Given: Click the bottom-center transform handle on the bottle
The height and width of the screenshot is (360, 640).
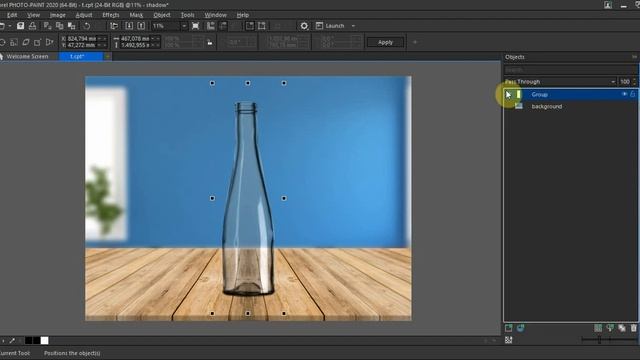Looking at the screenshot, I should [248, 313].
